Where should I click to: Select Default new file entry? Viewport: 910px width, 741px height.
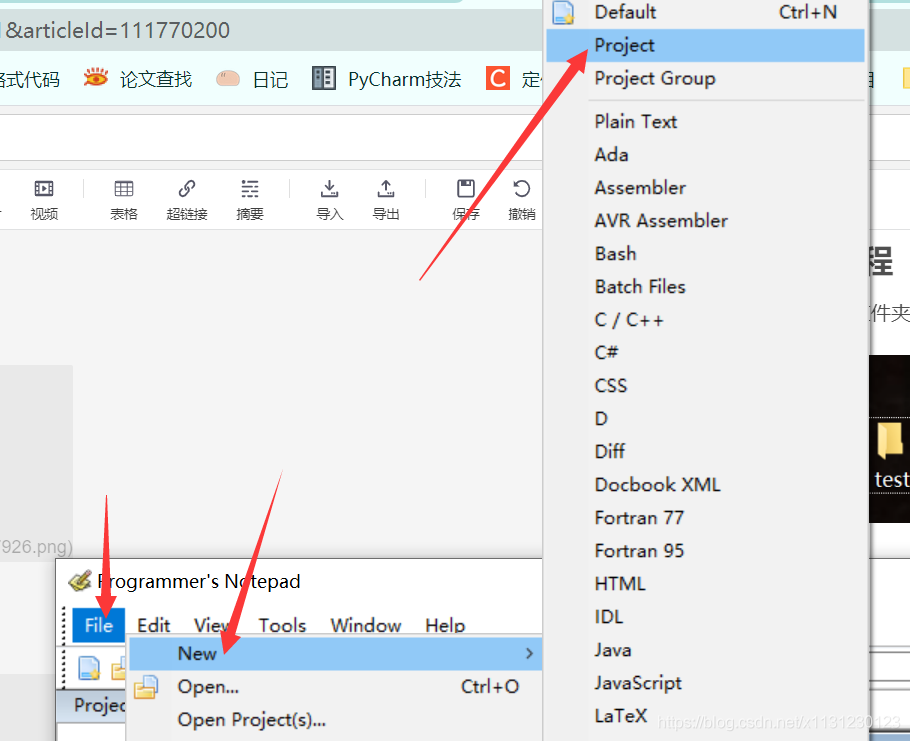click(705, 12)
